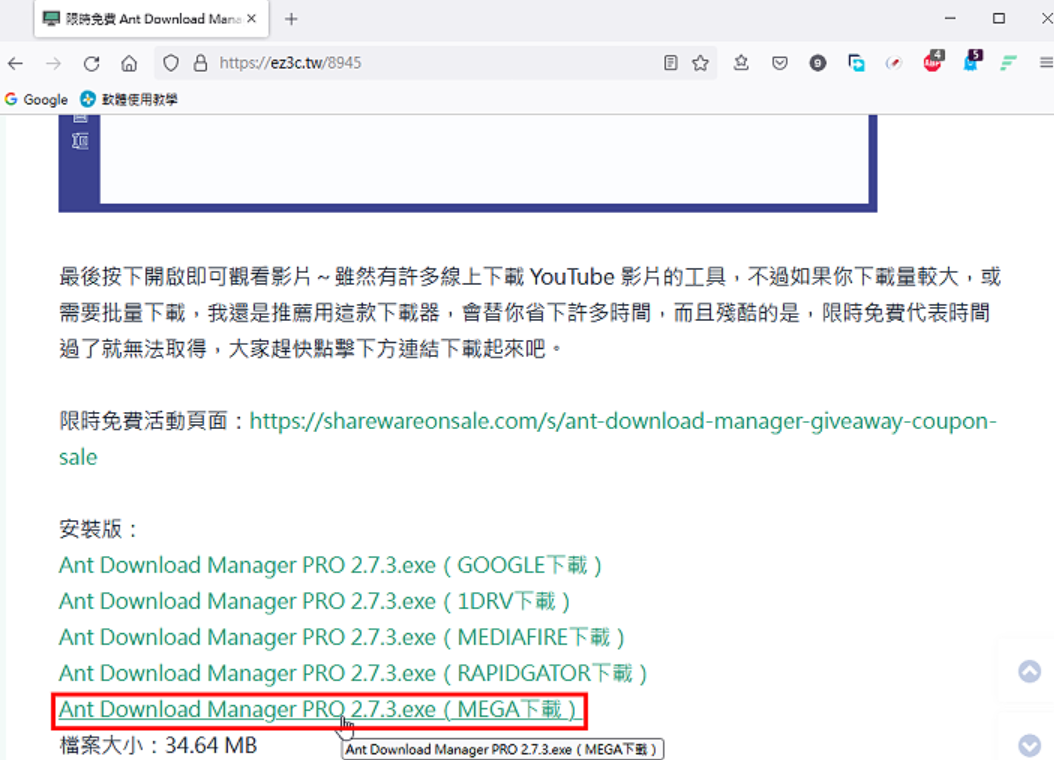
Task: Click the address bar URL ez3c.tw/8945
Action: point(290,63)
